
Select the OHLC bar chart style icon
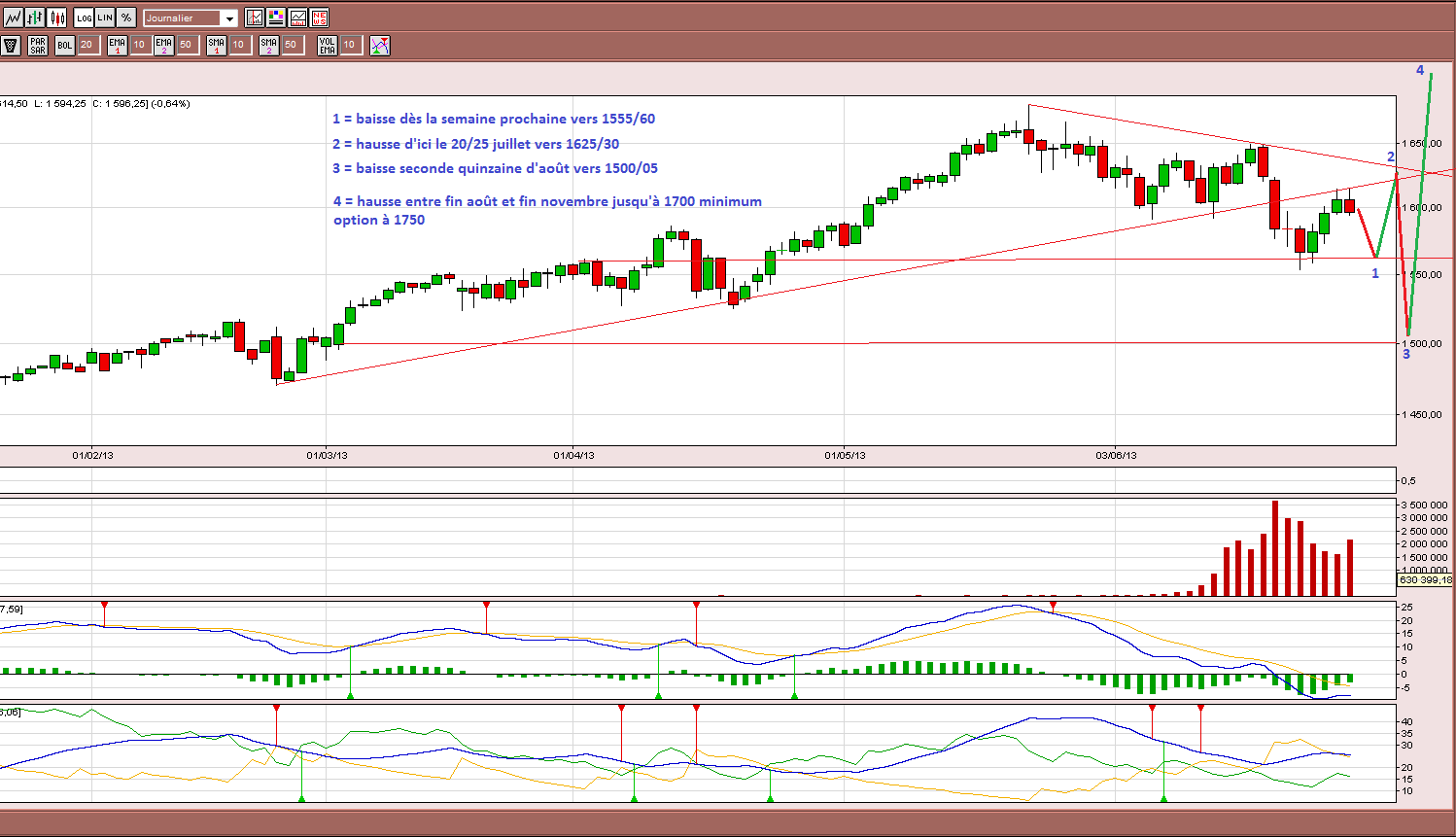click(x=35, y=17)
